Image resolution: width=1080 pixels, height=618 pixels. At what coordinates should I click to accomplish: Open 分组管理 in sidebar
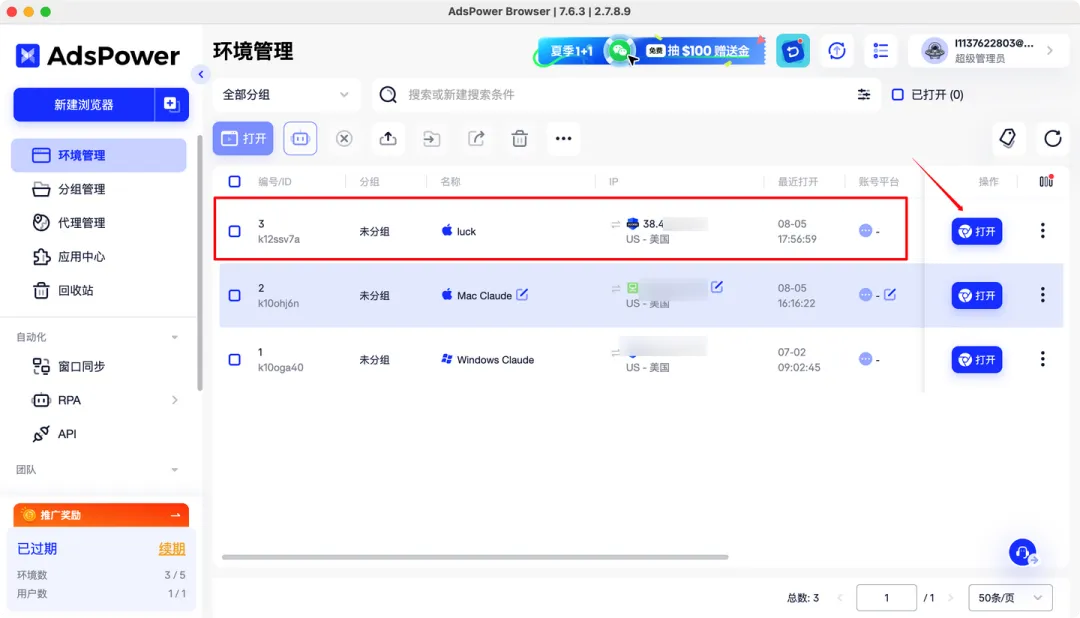tap(81, 189)
